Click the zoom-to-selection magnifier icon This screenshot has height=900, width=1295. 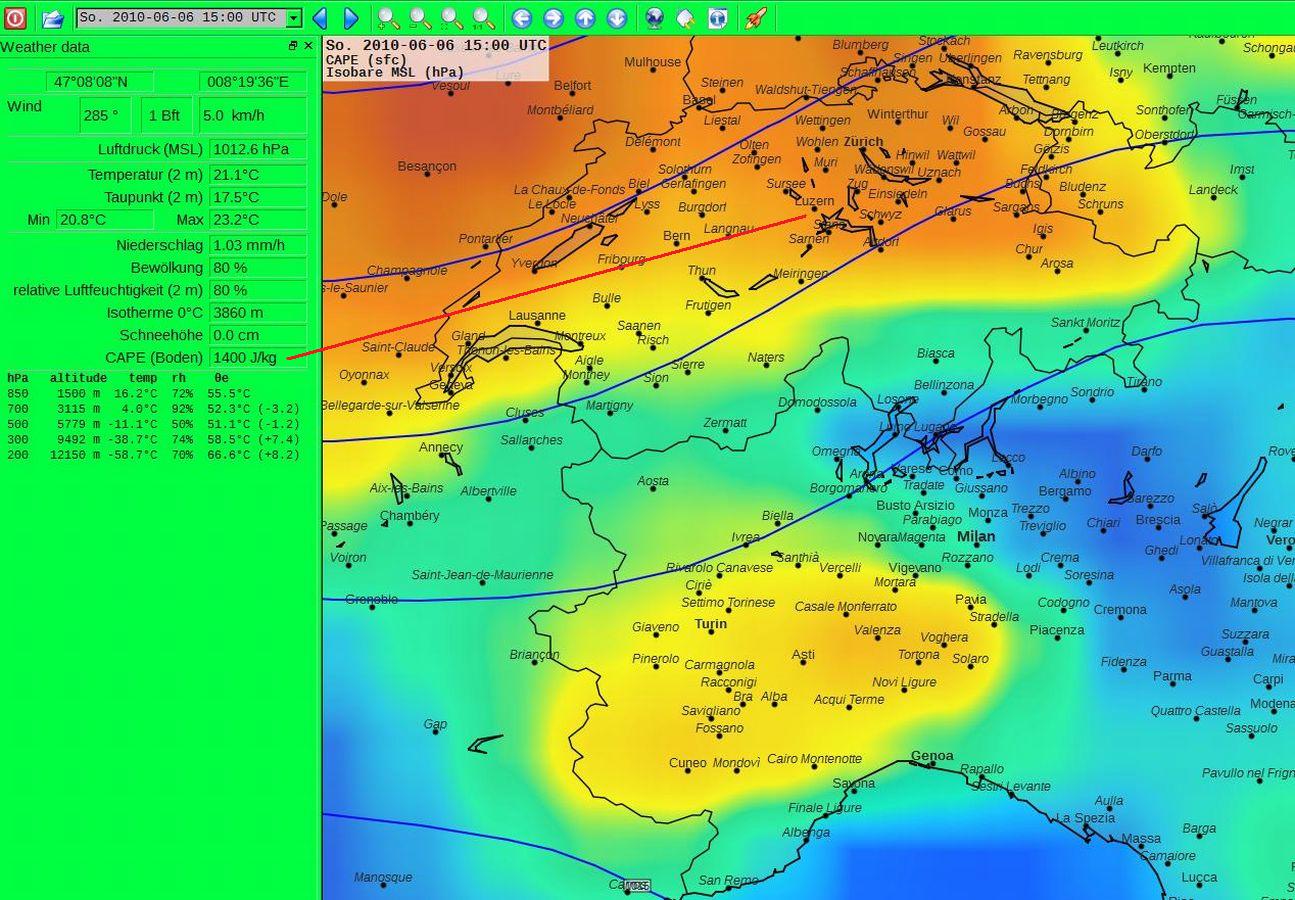452,18
